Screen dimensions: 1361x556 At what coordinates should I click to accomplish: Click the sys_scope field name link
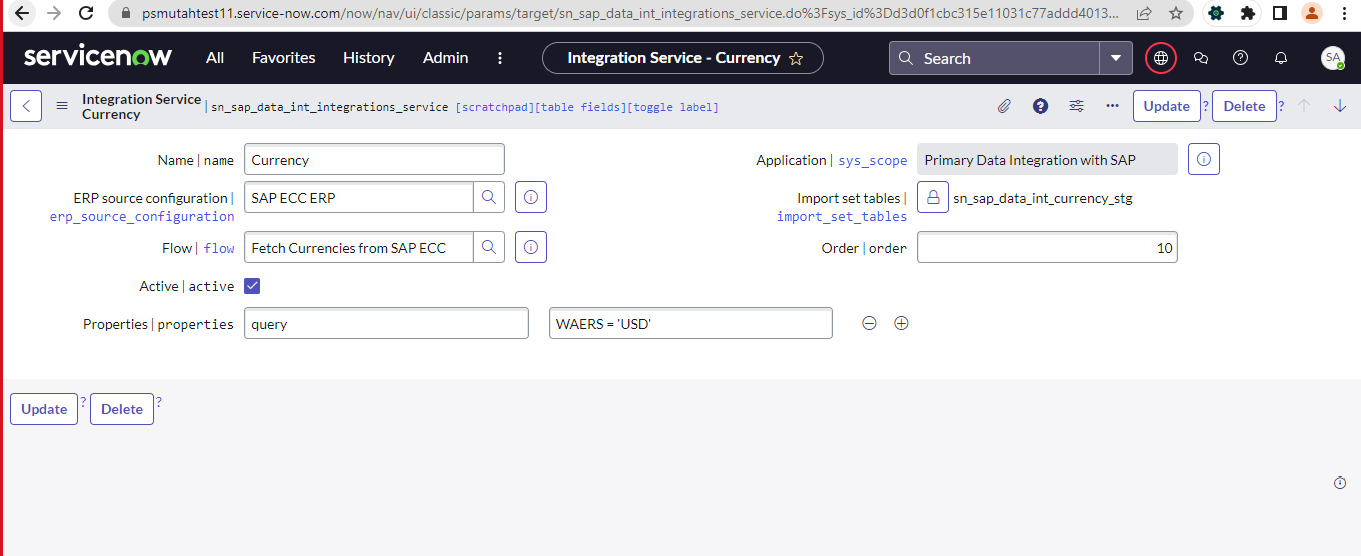coord(873,161)
